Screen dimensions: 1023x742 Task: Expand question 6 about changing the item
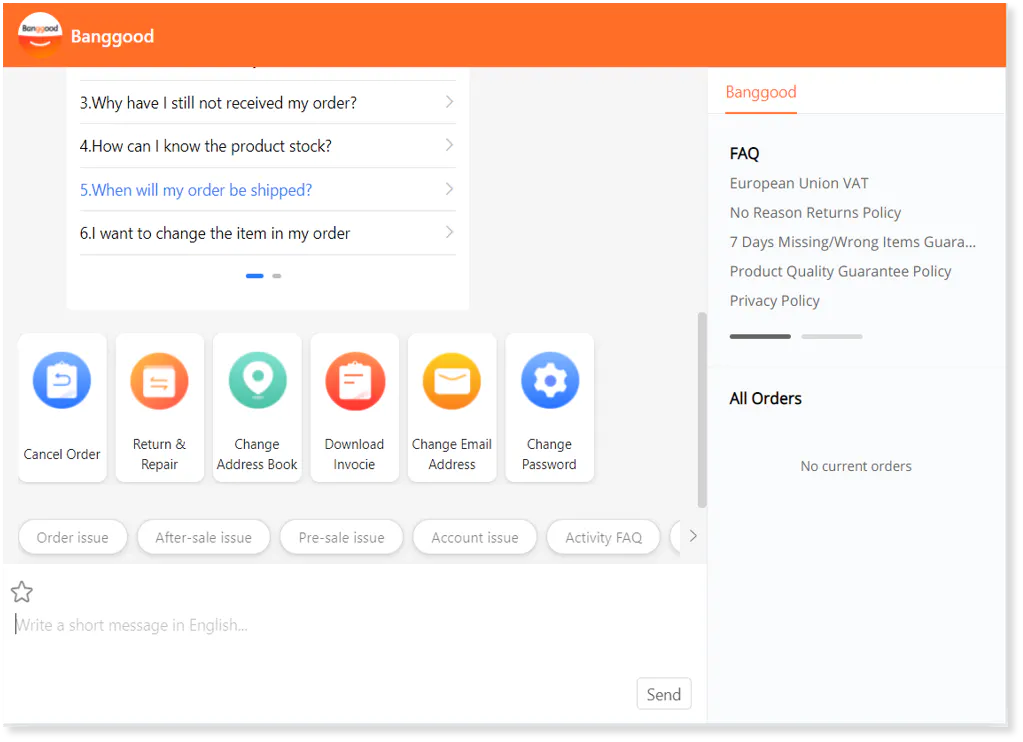click(x=267, y=234)
